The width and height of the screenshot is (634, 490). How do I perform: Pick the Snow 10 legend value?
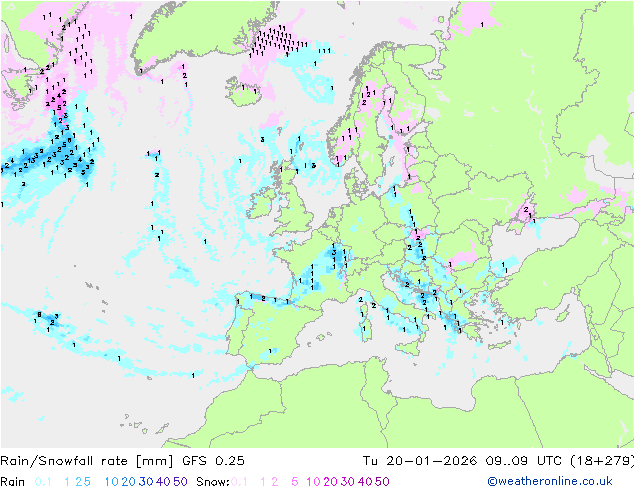point(313,482)
